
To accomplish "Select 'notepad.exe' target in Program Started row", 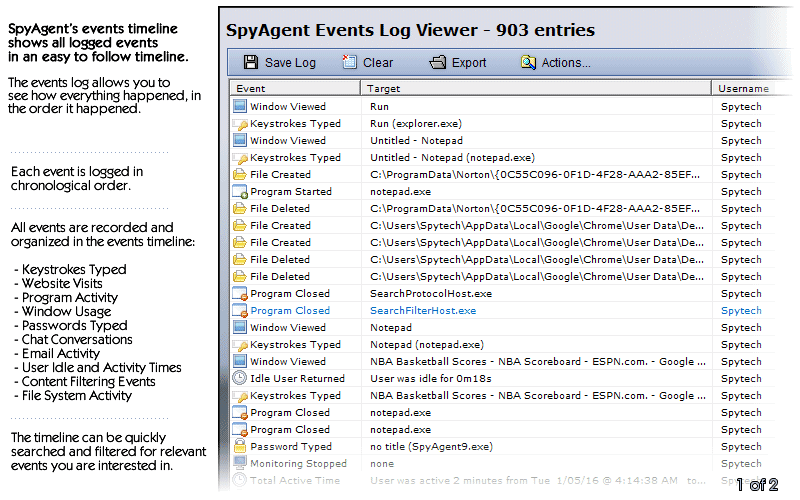I will (400, 192).
